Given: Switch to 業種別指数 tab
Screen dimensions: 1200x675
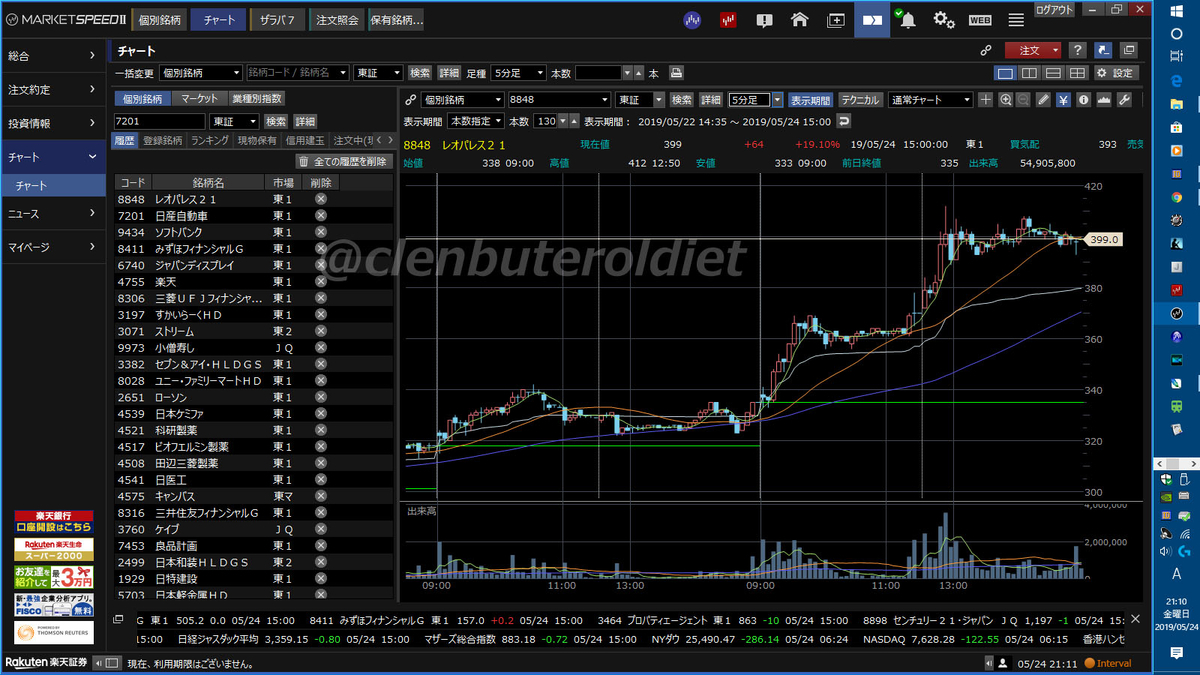Looking at the screenshot, I should [257, 98].
